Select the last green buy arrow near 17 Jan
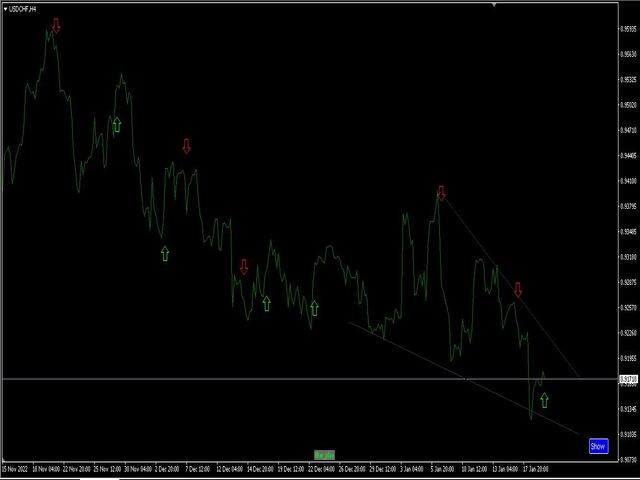 pos(544,400)
